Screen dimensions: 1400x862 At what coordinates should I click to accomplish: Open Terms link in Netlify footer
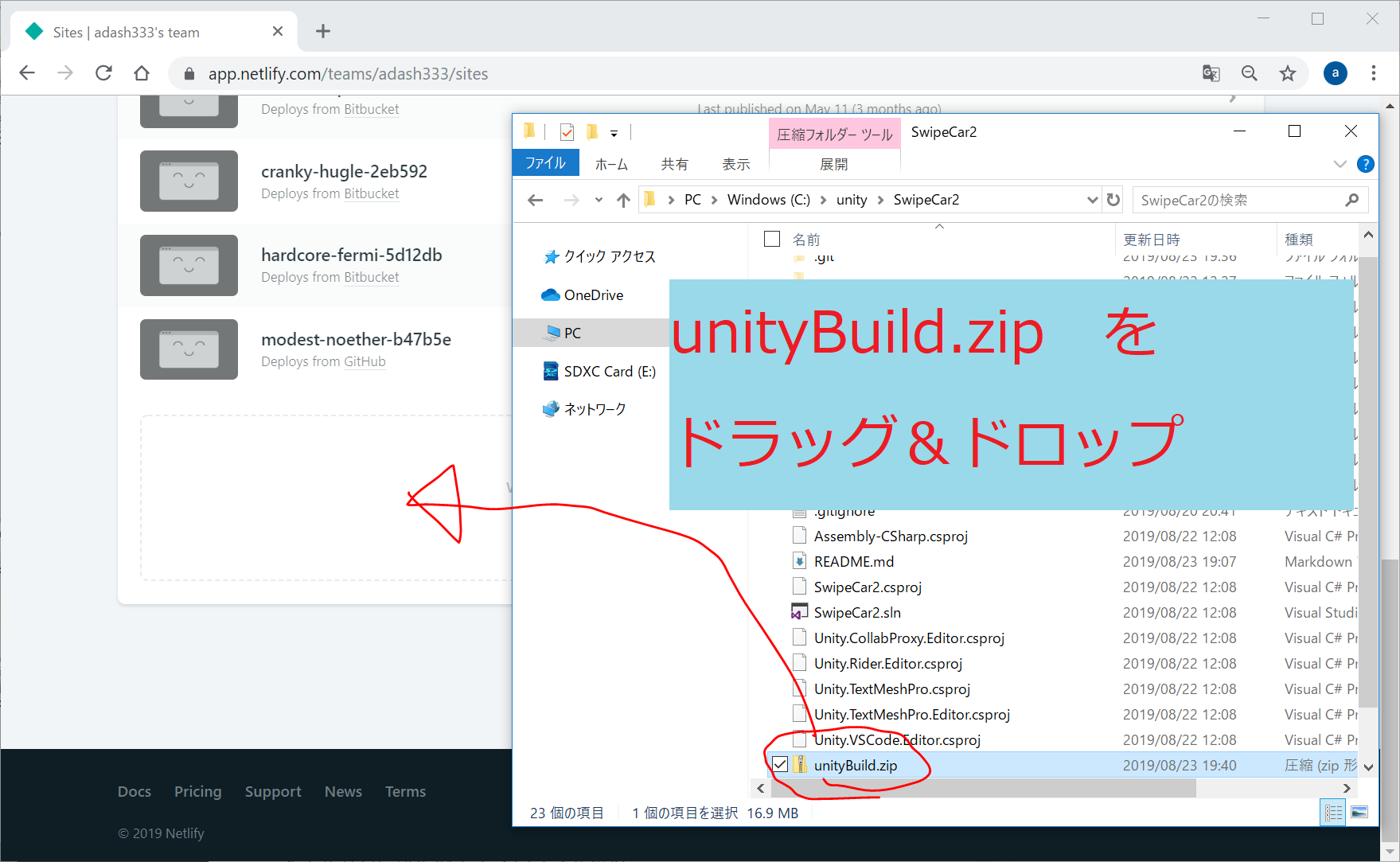coord(405,791)
